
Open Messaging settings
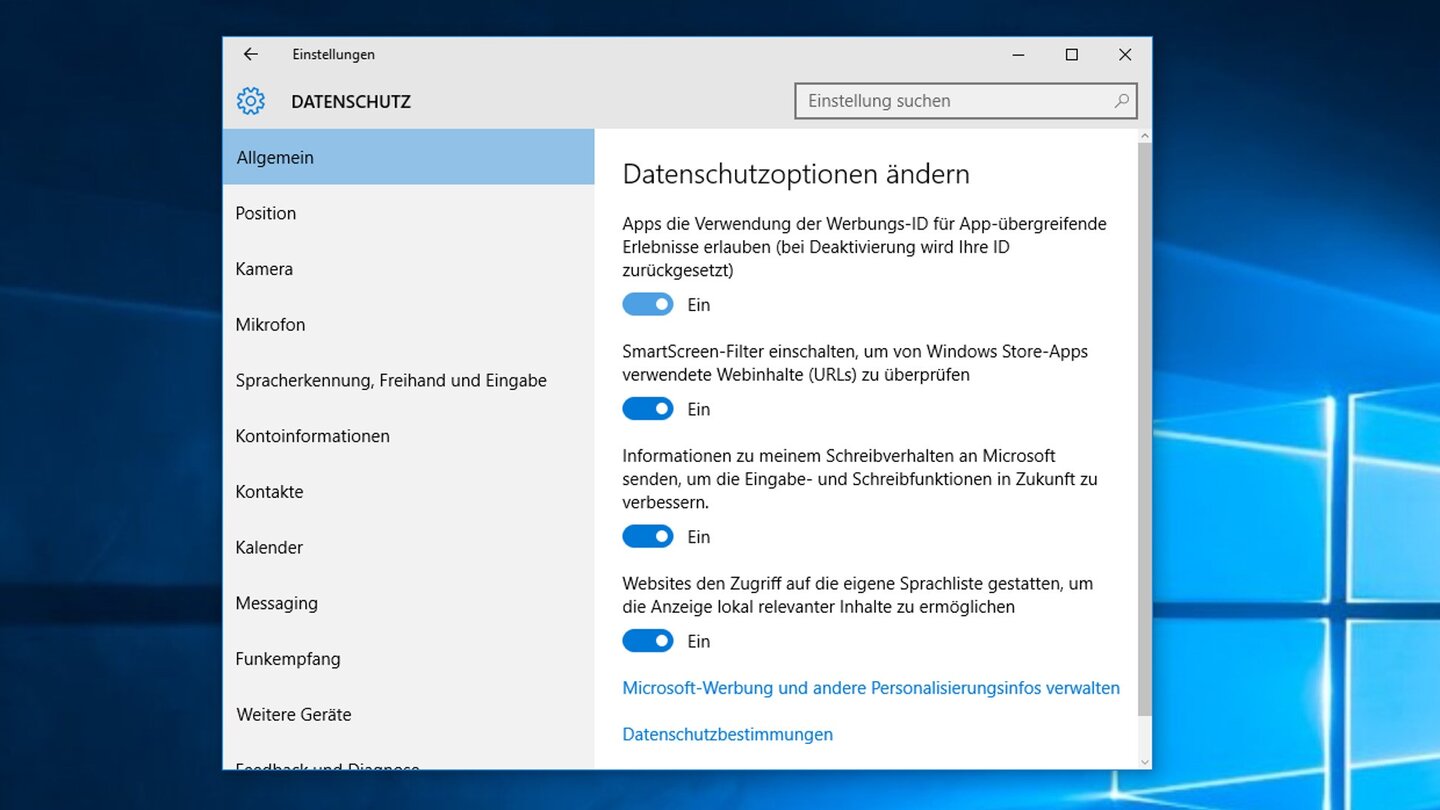coord(409,603)
